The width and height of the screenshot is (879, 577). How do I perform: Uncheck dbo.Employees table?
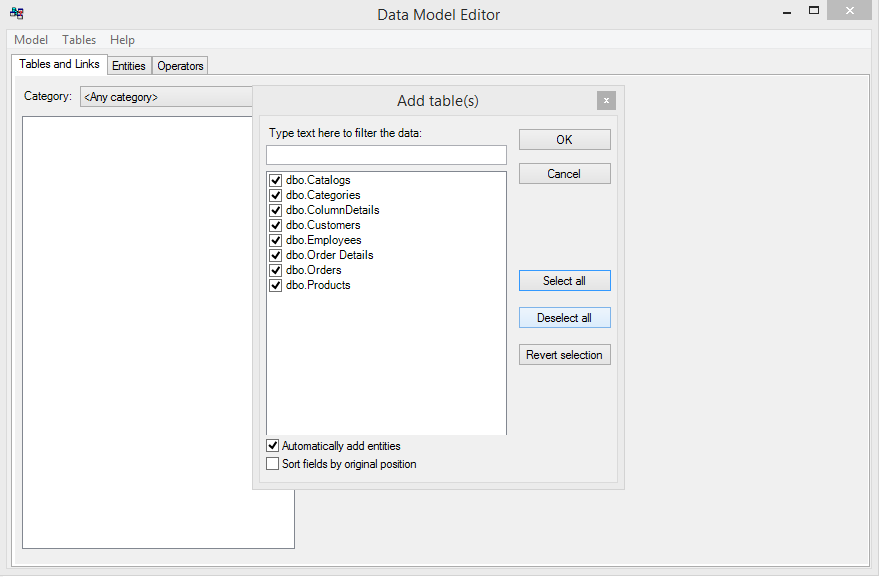(x=275, y=240)
